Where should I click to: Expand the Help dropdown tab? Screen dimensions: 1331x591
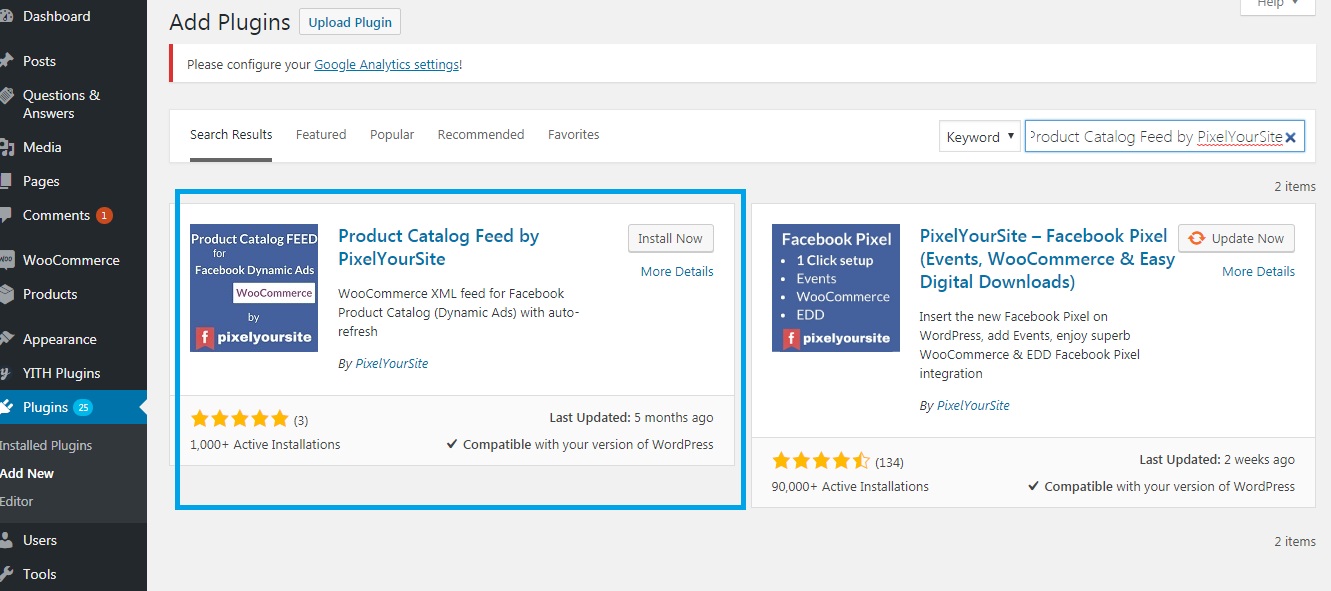tap(1278, 5)
